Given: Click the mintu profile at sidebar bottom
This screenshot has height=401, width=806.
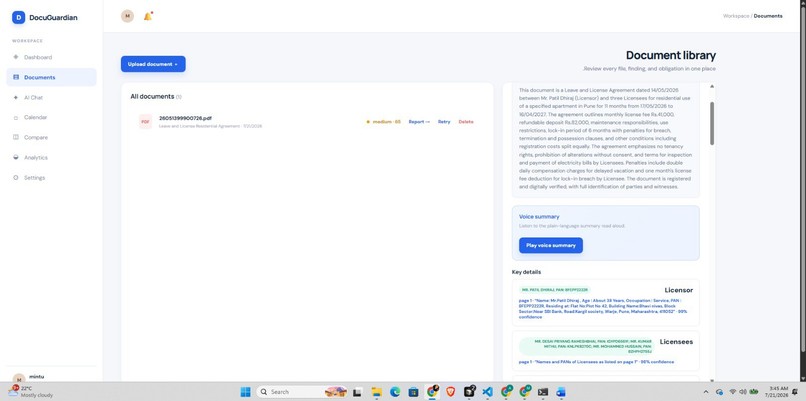Looking at the screenshot, I should [x=31, y=378].
